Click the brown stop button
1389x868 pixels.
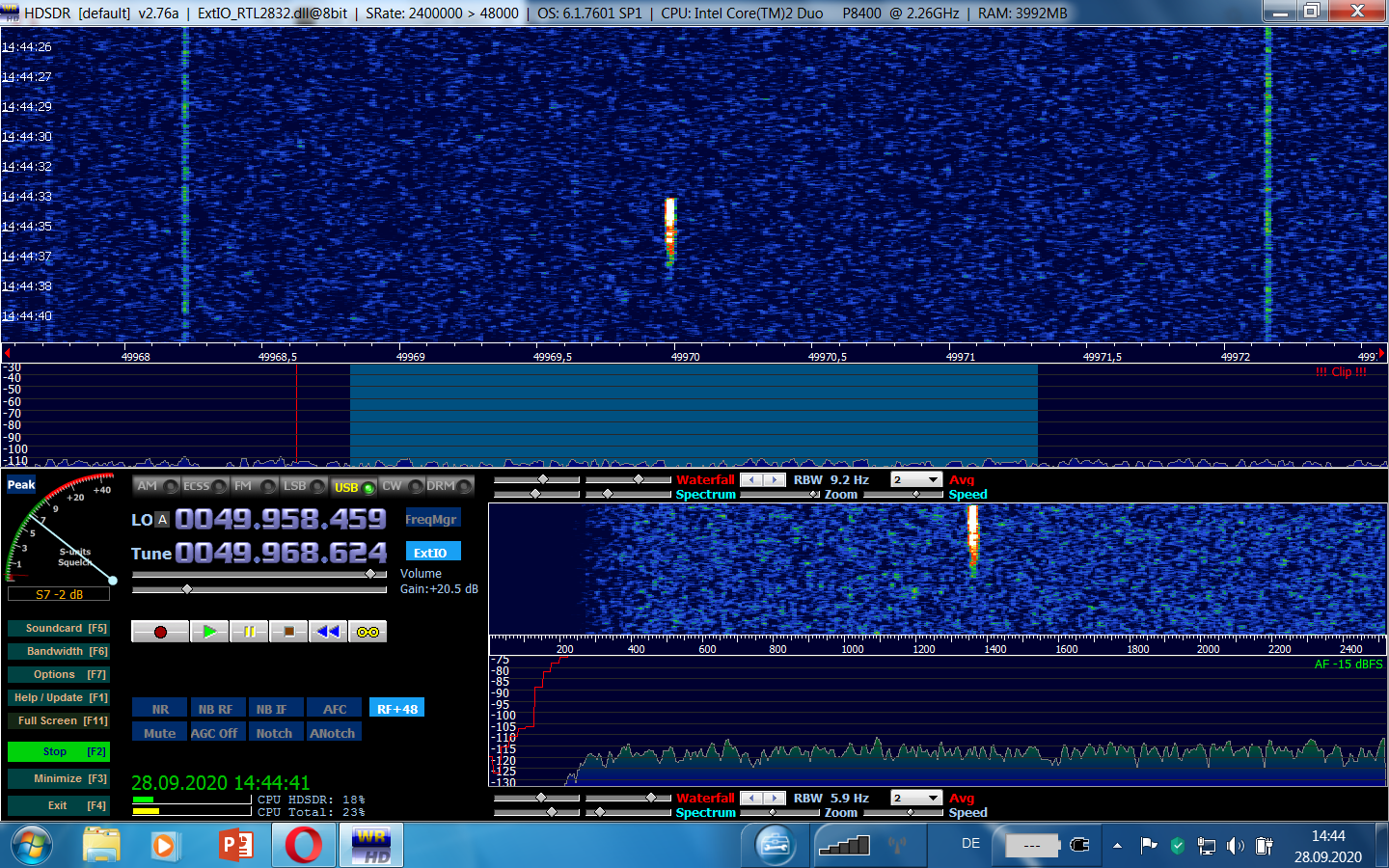point(288,632)
